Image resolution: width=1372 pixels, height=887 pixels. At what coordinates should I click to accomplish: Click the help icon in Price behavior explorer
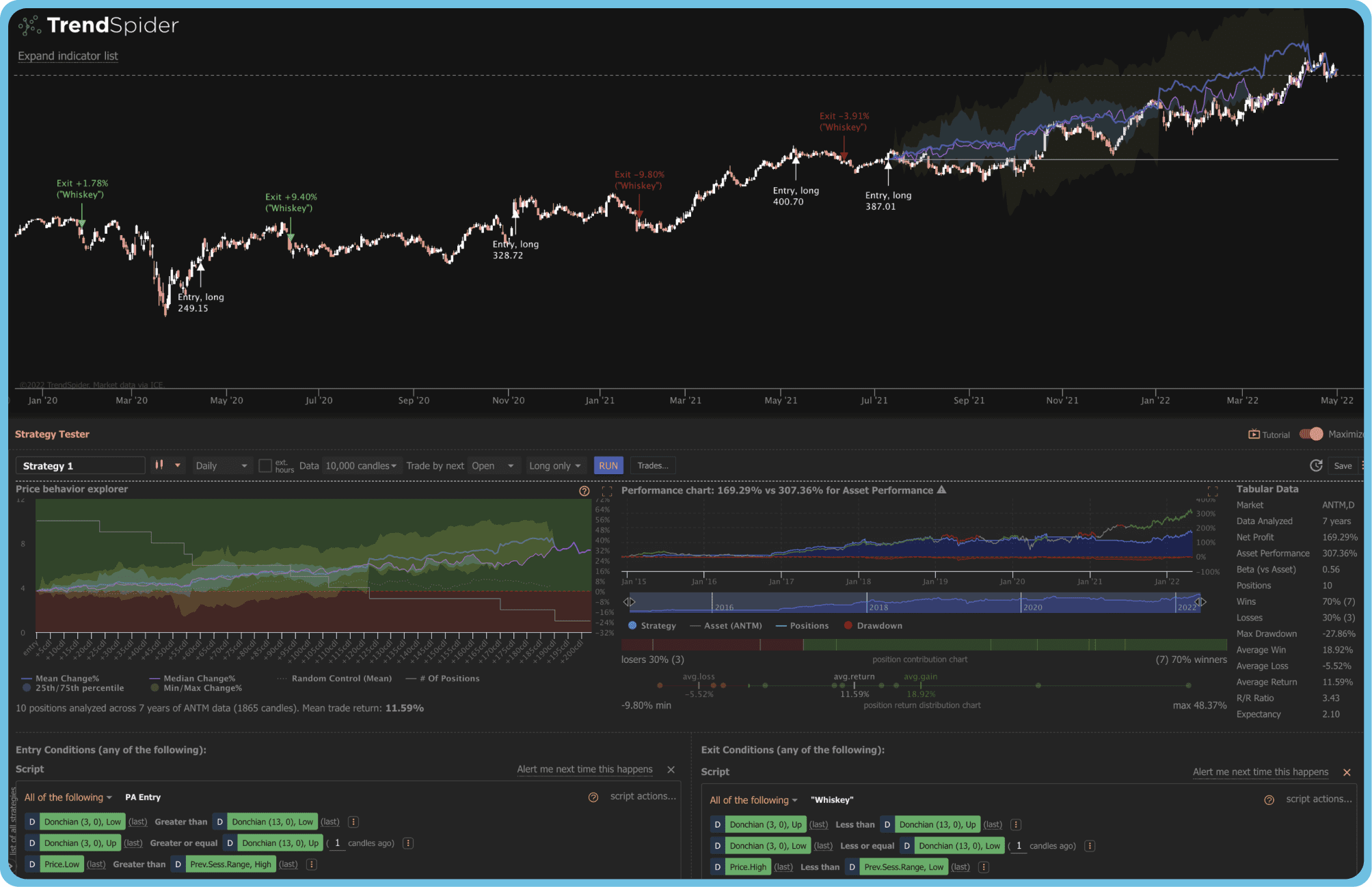pyautogui.click(x=584, y=491)
